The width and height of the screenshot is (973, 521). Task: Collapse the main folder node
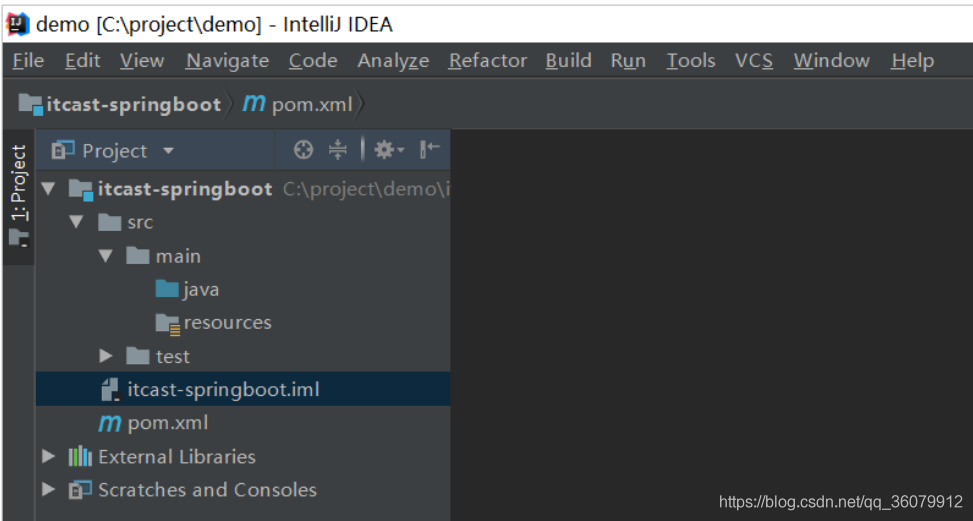coord(105,256)
